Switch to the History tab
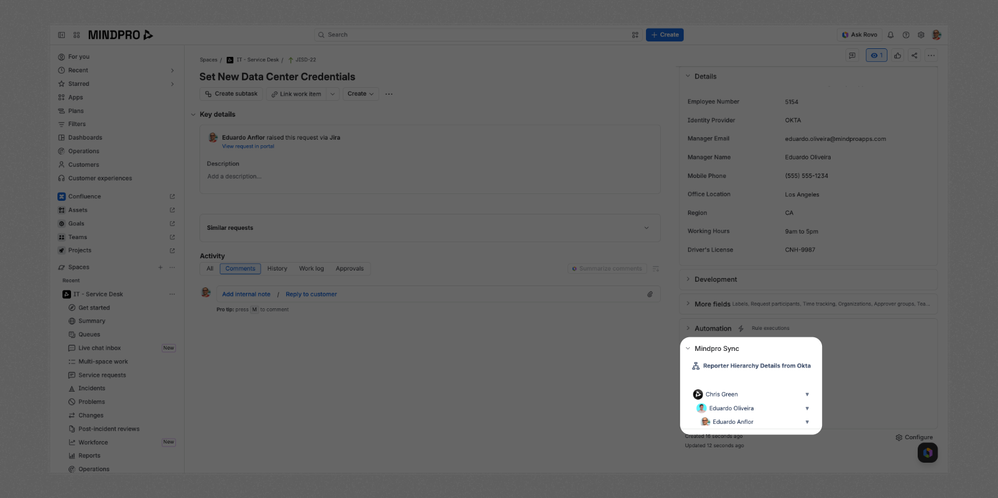Viewport: 998px width, 498px height. [x=277, y=269]
